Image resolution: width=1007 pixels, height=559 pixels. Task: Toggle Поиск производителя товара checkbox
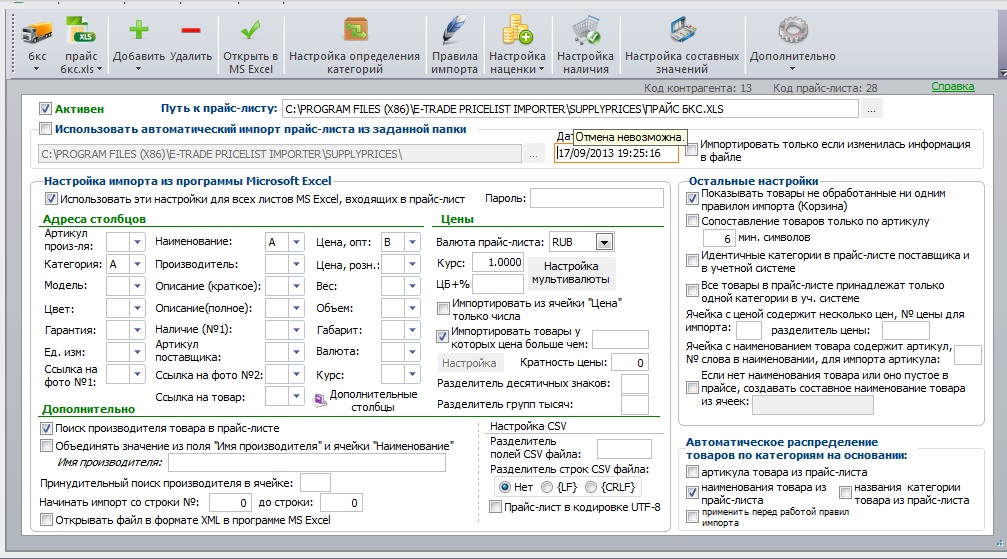tap(46, 428)
